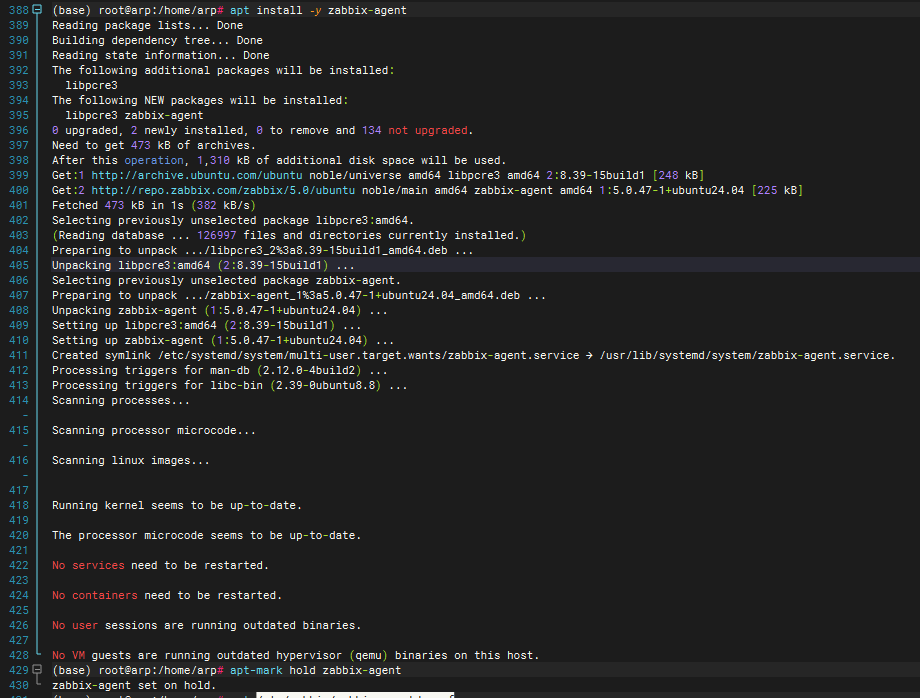
Task: Collapse the fold marker at line 429
Action: click(x=37, y=669)
